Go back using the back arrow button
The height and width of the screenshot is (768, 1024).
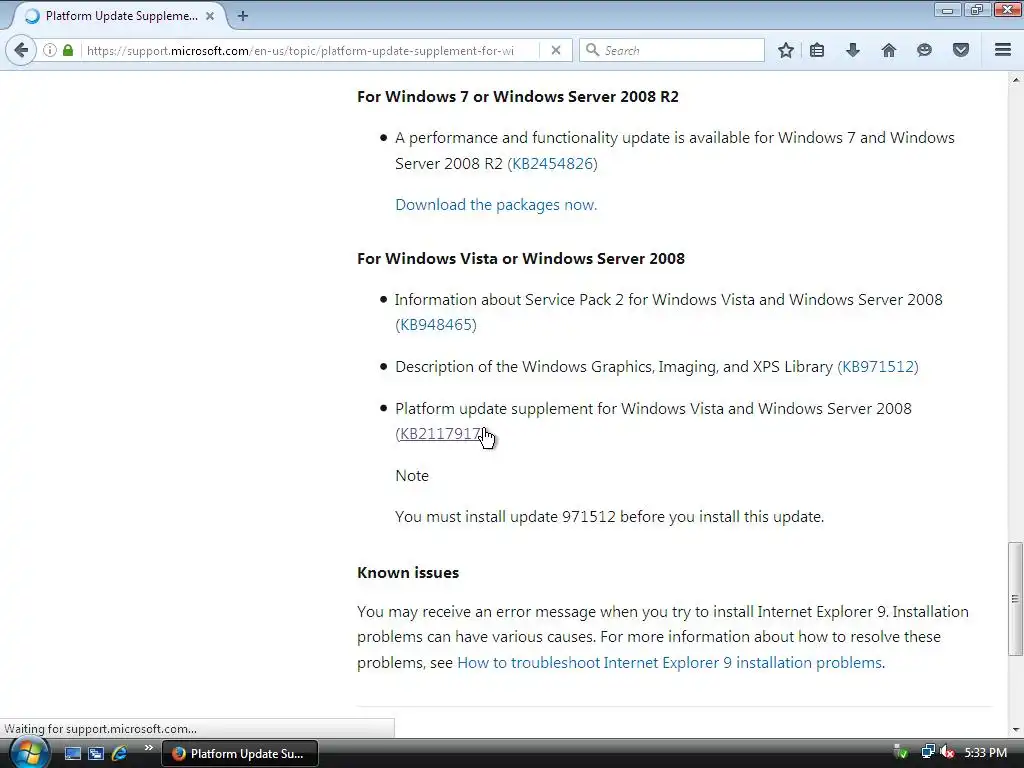tap(21, 50)
